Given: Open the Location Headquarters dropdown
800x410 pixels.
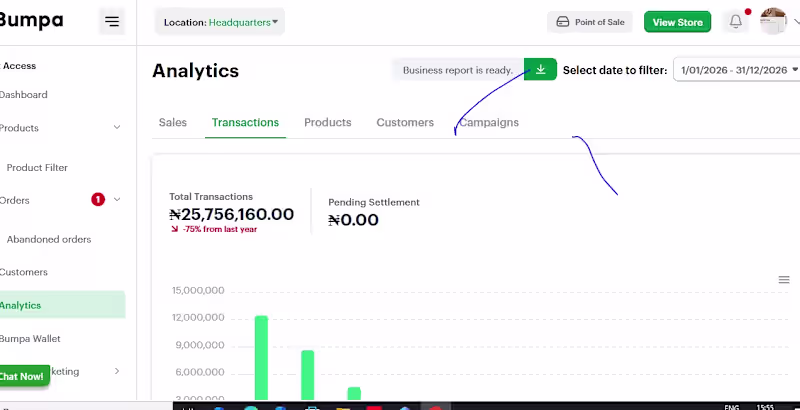Looking at the screenshot, I should [219, 22].
